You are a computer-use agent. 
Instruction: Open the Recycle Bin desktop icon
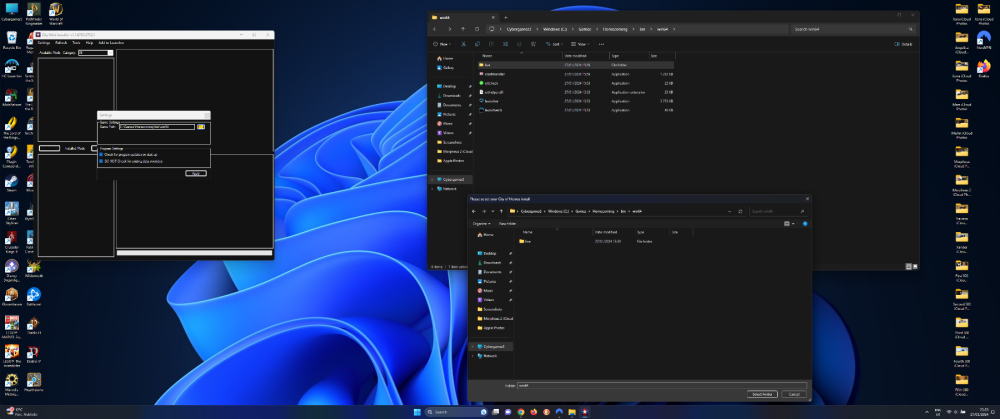click(12, 39)
